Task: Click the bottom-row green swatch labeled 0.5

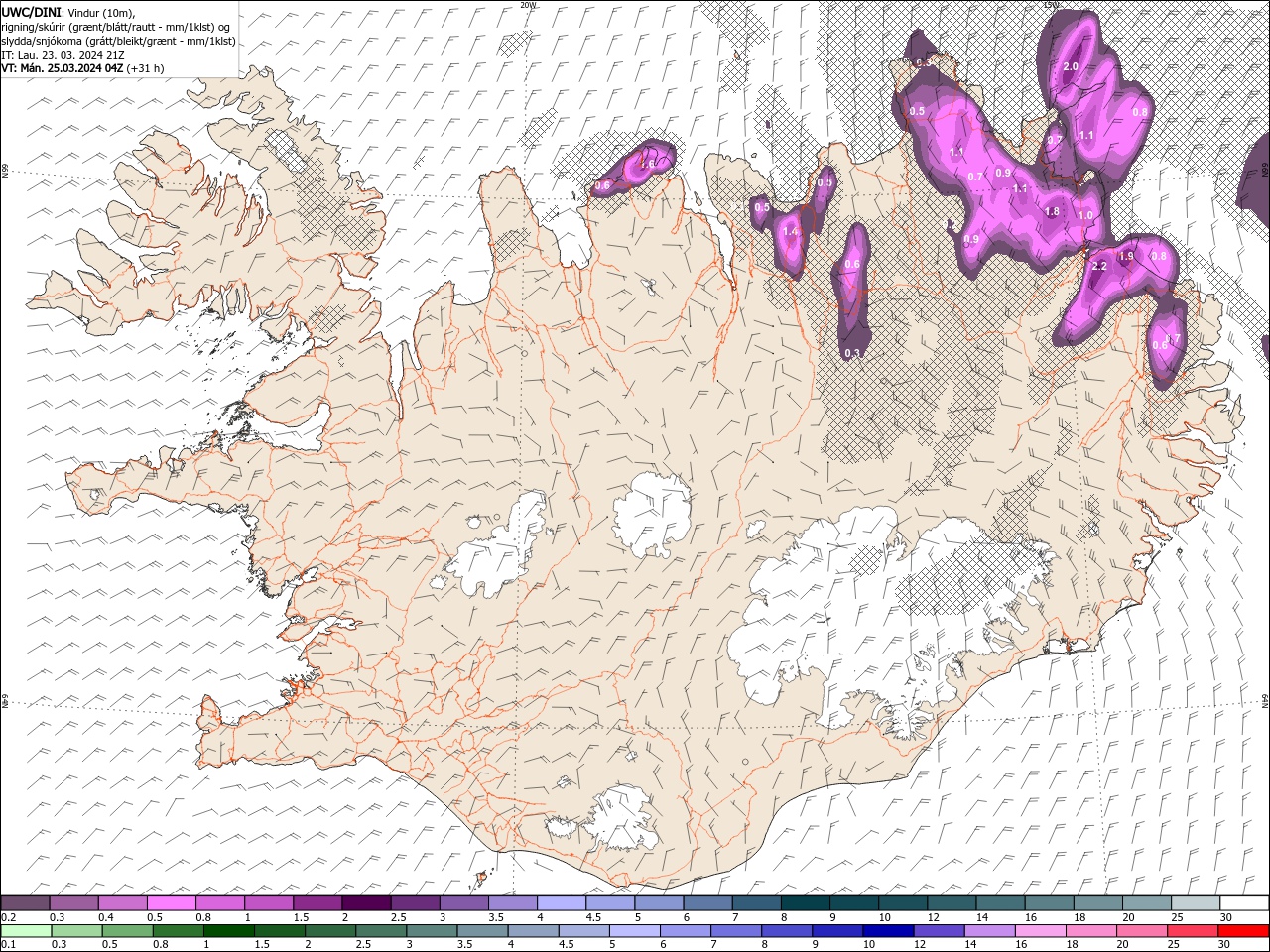Action: click(x=127, y=931)
